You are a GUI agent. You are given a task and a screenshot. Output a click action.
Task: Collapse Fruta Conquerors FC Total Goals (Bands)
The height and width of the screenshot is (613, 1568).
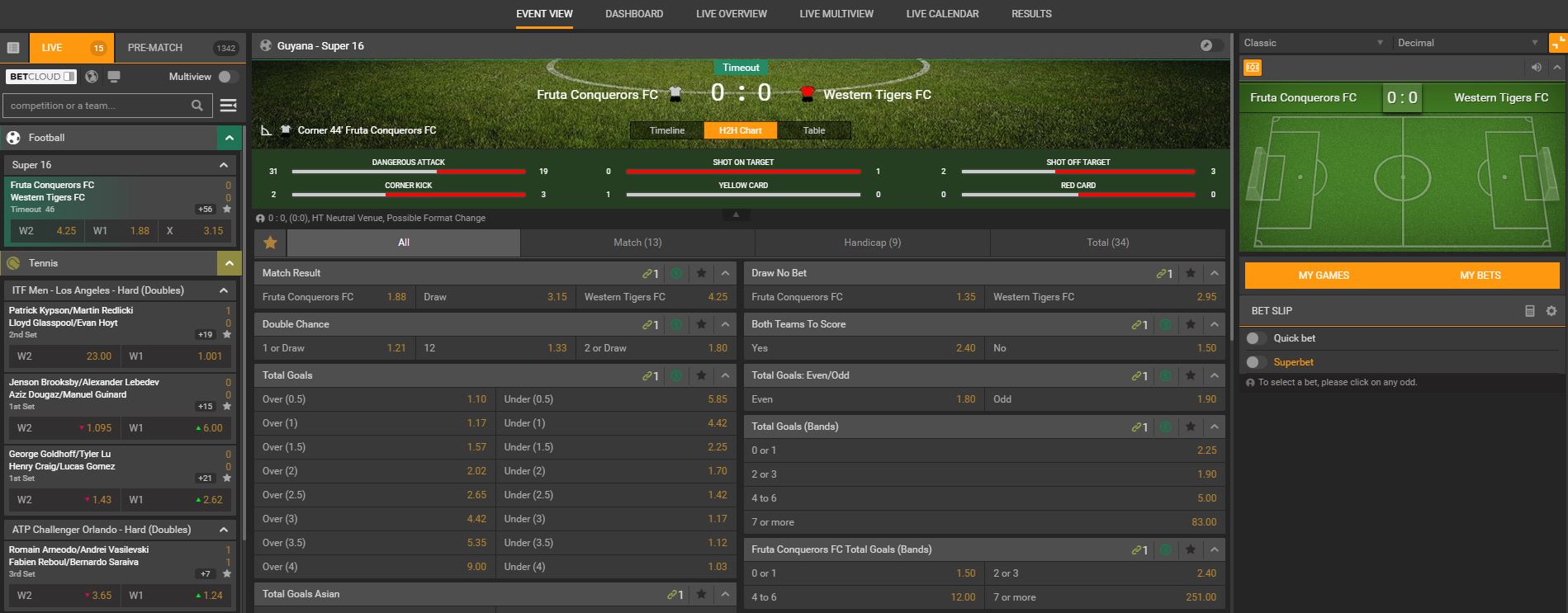click(1214, 549)
